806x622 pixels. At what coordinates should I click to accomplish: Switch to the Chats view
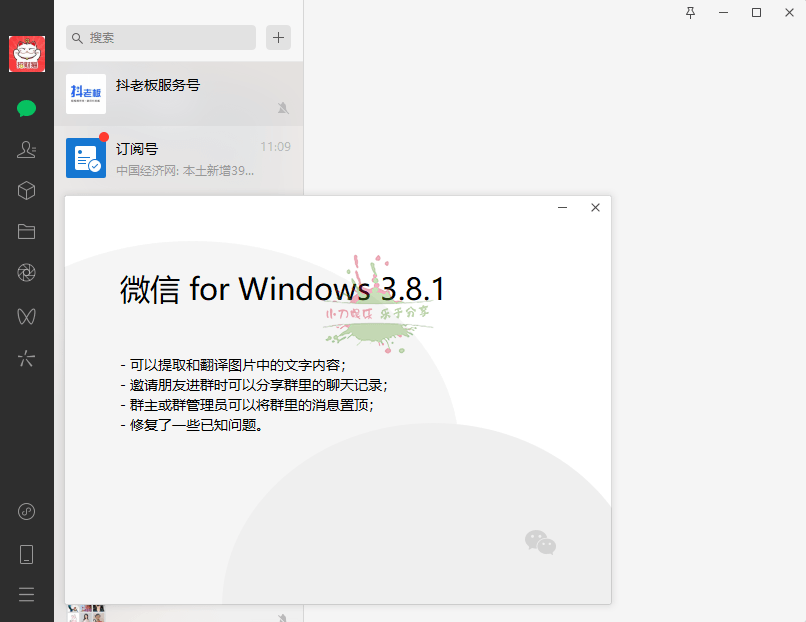click(26, 108)
